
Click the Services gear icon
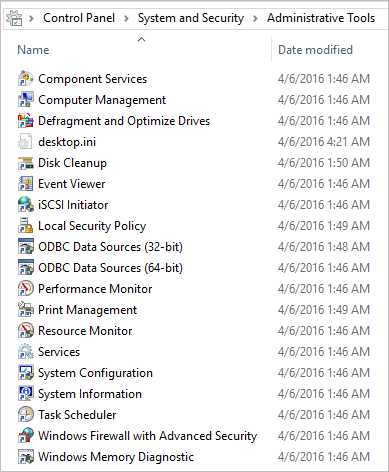25,352
